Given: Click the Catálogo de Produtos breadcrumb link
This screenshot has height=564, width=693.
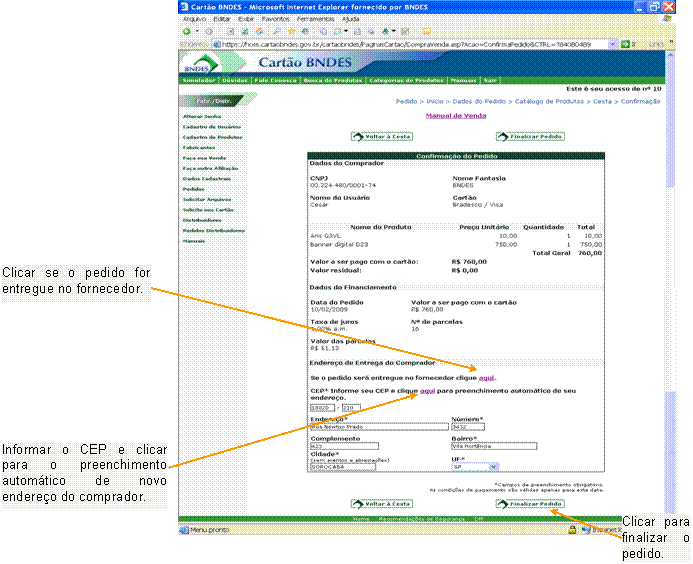Looking at the screenshot, I should click(x=549, y=102).
